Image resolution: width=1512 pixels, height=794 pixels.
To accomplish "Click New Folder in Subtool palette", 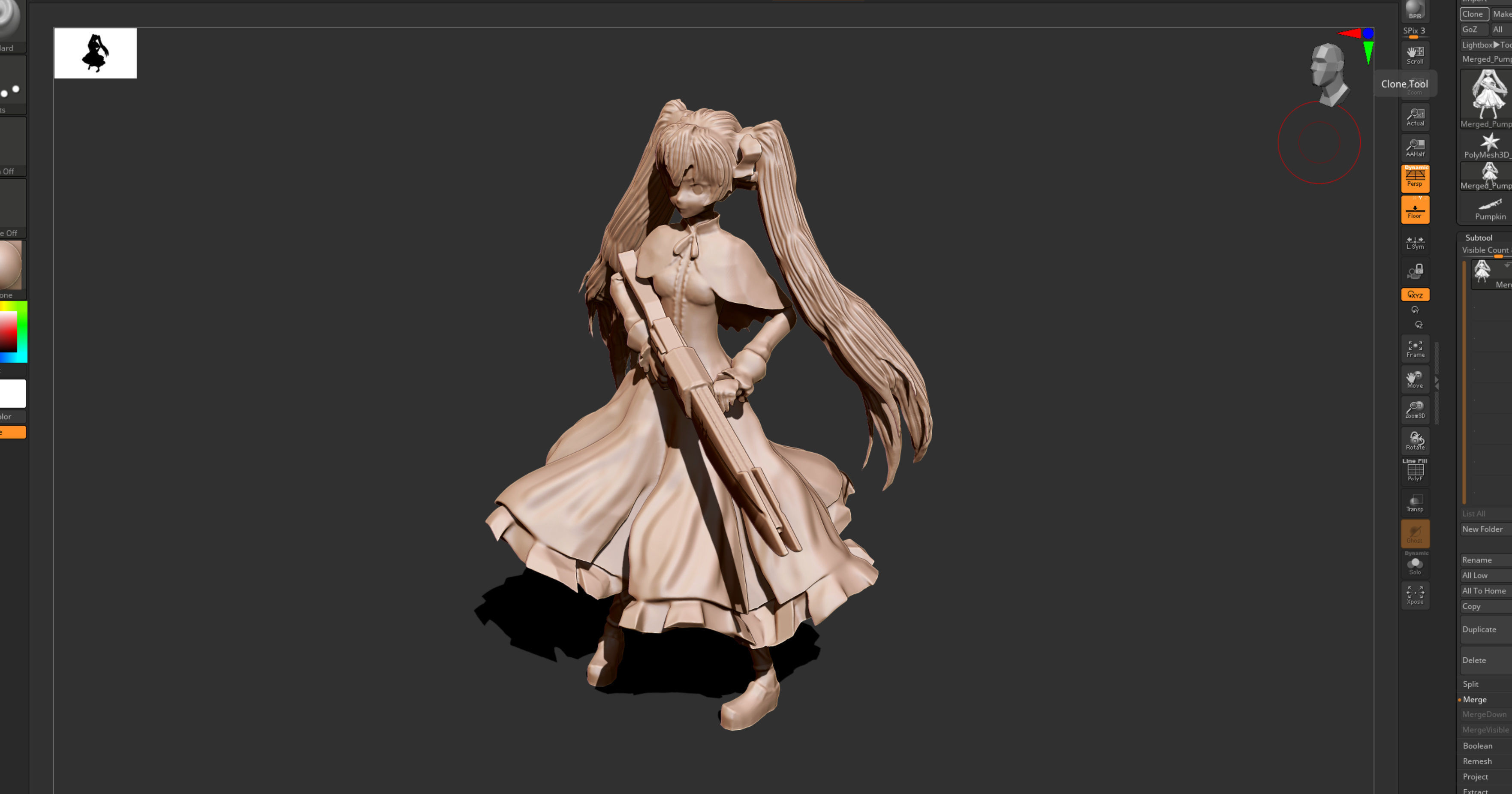I will 1486,529.
